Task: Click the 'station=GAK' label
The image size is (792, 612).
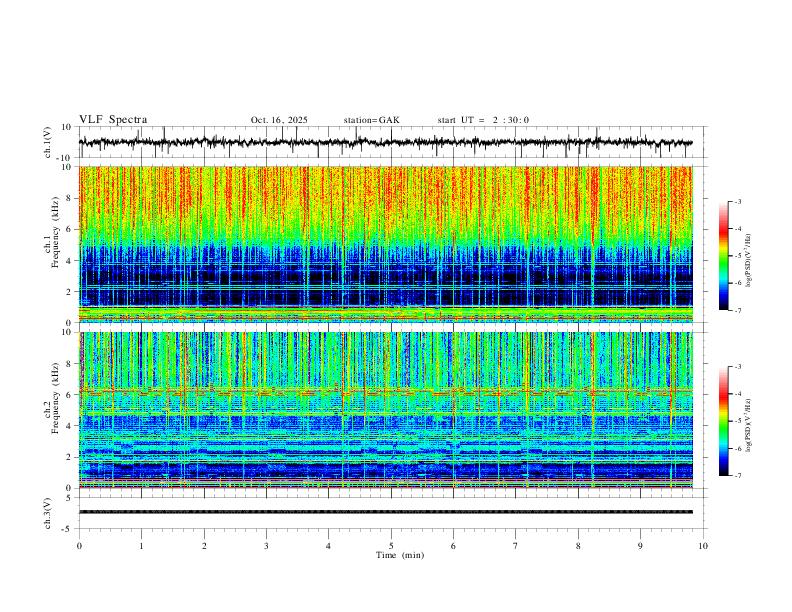Action: [x=371, y=120]
